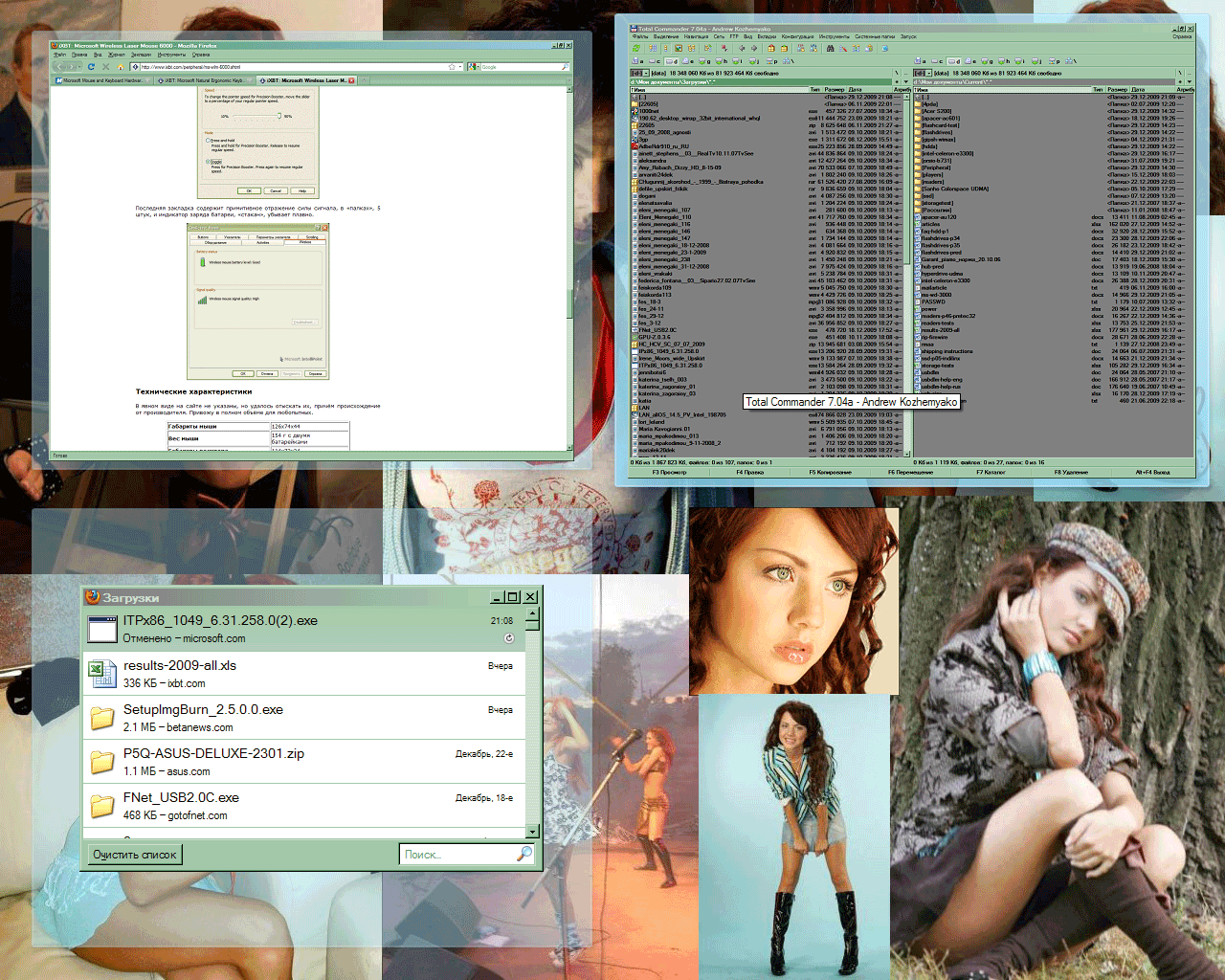Image resolution: width=1225 pixels, height=980 pixels.
Task: Go forward using Total Commander's right arrow icon
Action: tap(753, 48)
